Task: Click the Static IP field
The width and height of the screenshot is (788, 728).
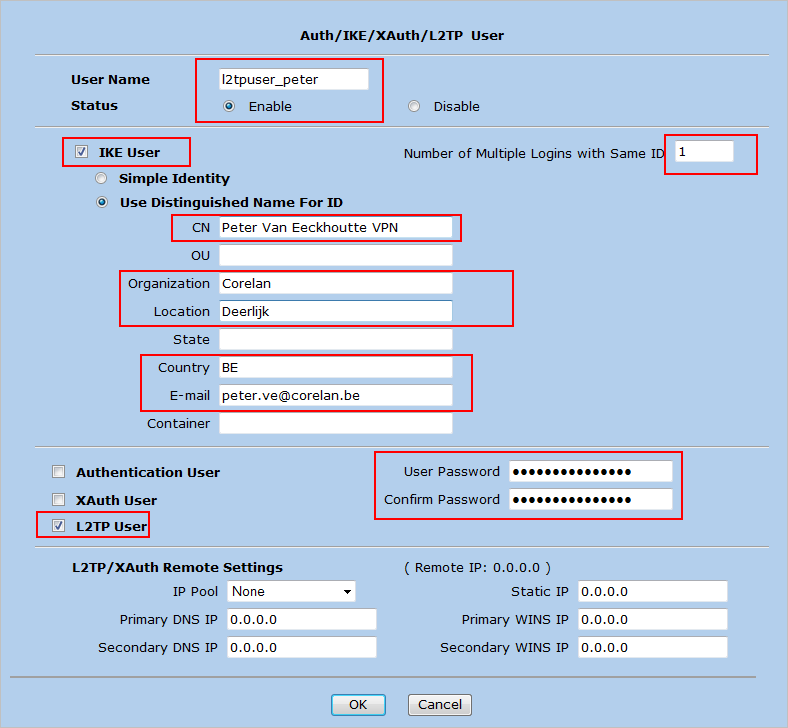Action: (652, 592)
